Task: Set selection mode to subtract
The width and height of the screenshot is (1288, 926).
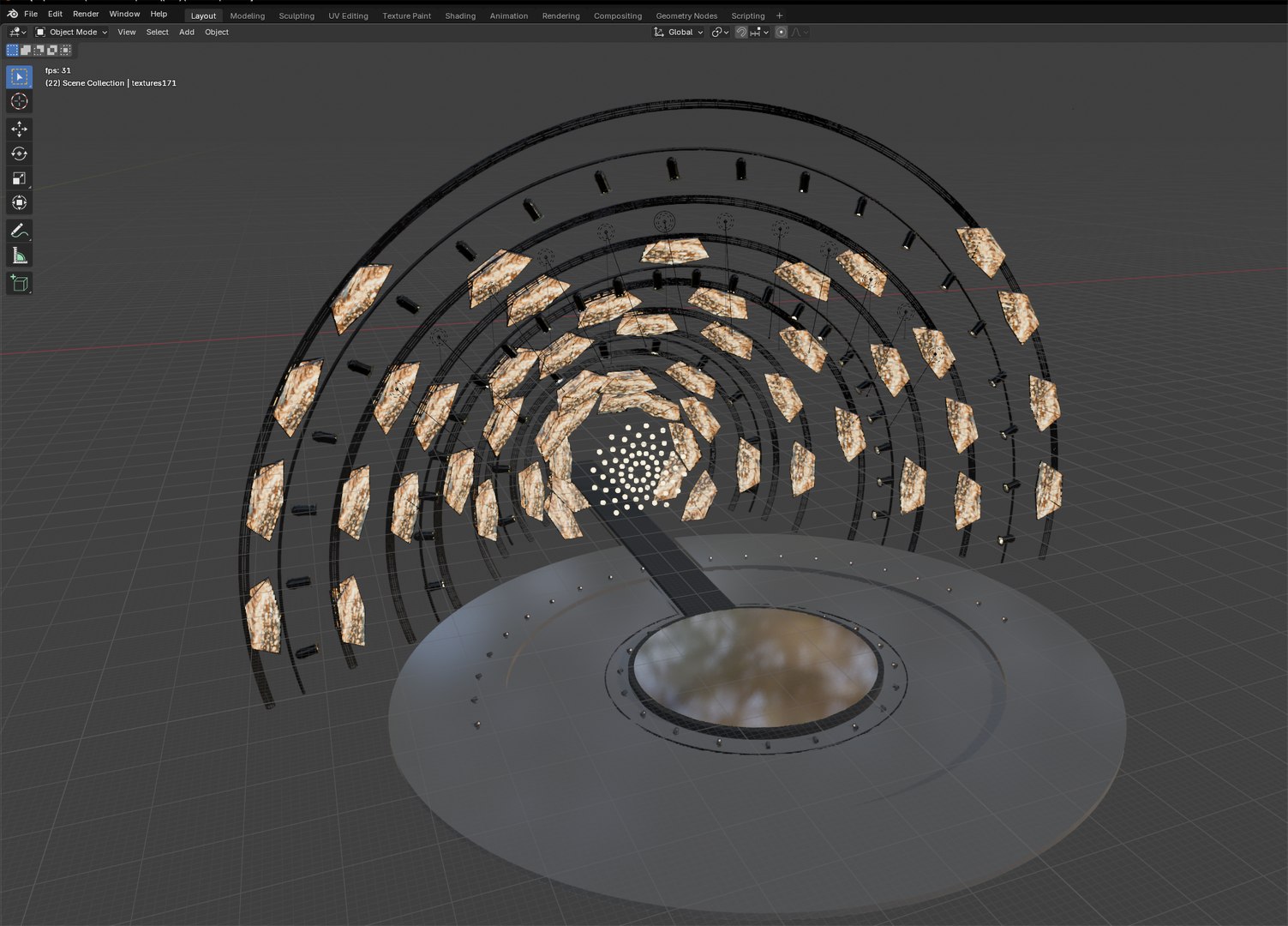Action: [39, 50]
